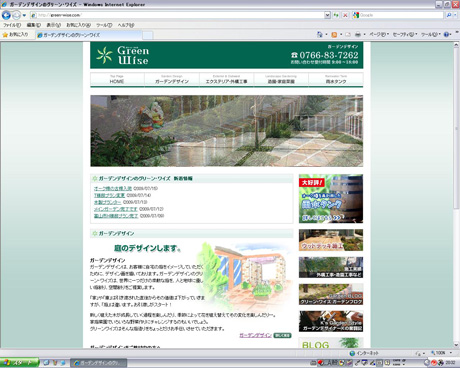This screenshot has height=368, width=460.
Task: Click the third quick launch icon beside Start
Action: click(62, 363)
